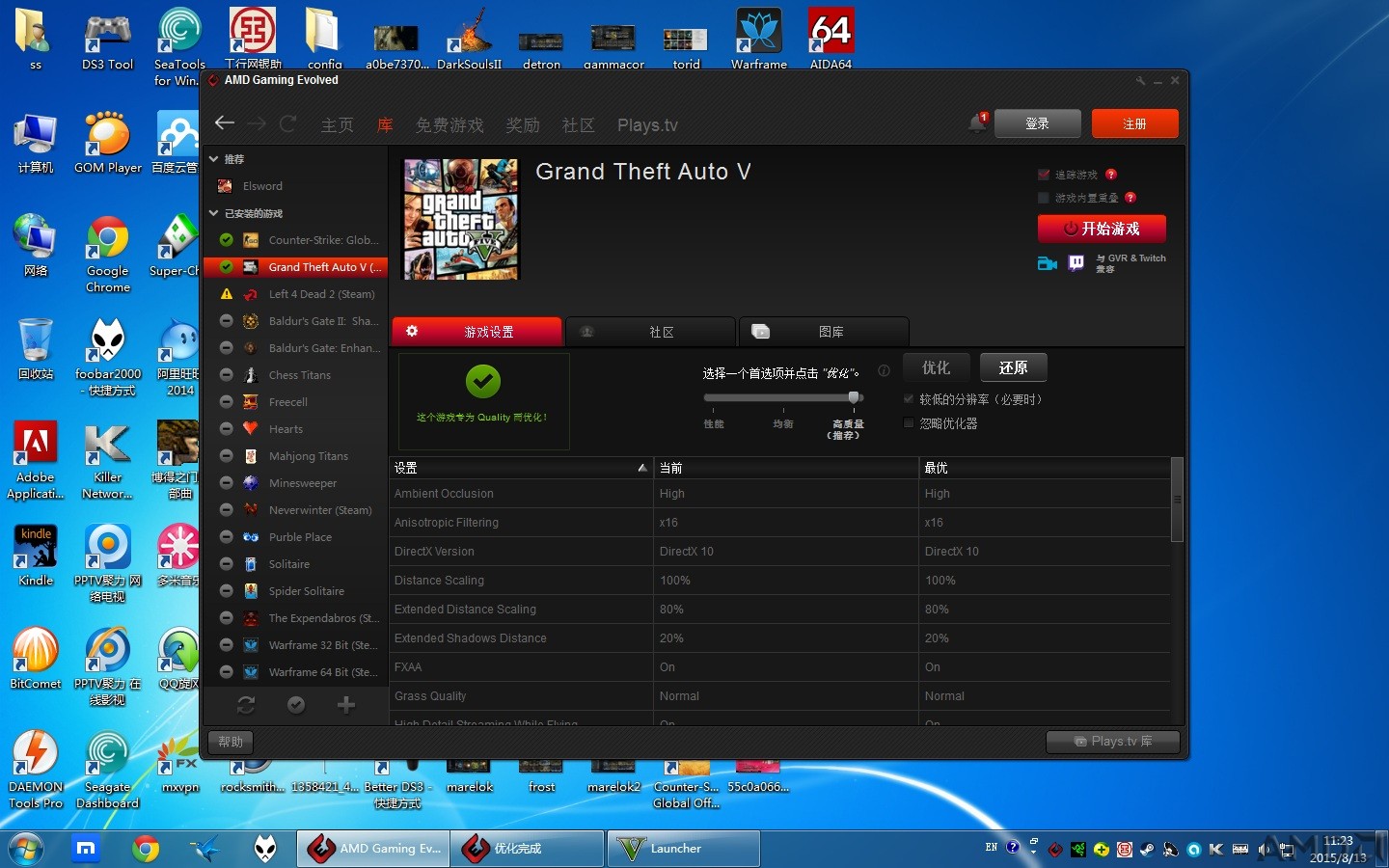Viewport: 1389px width, 868px height.
Task: Open the 奖励 tab
Action: coord(523,125)
